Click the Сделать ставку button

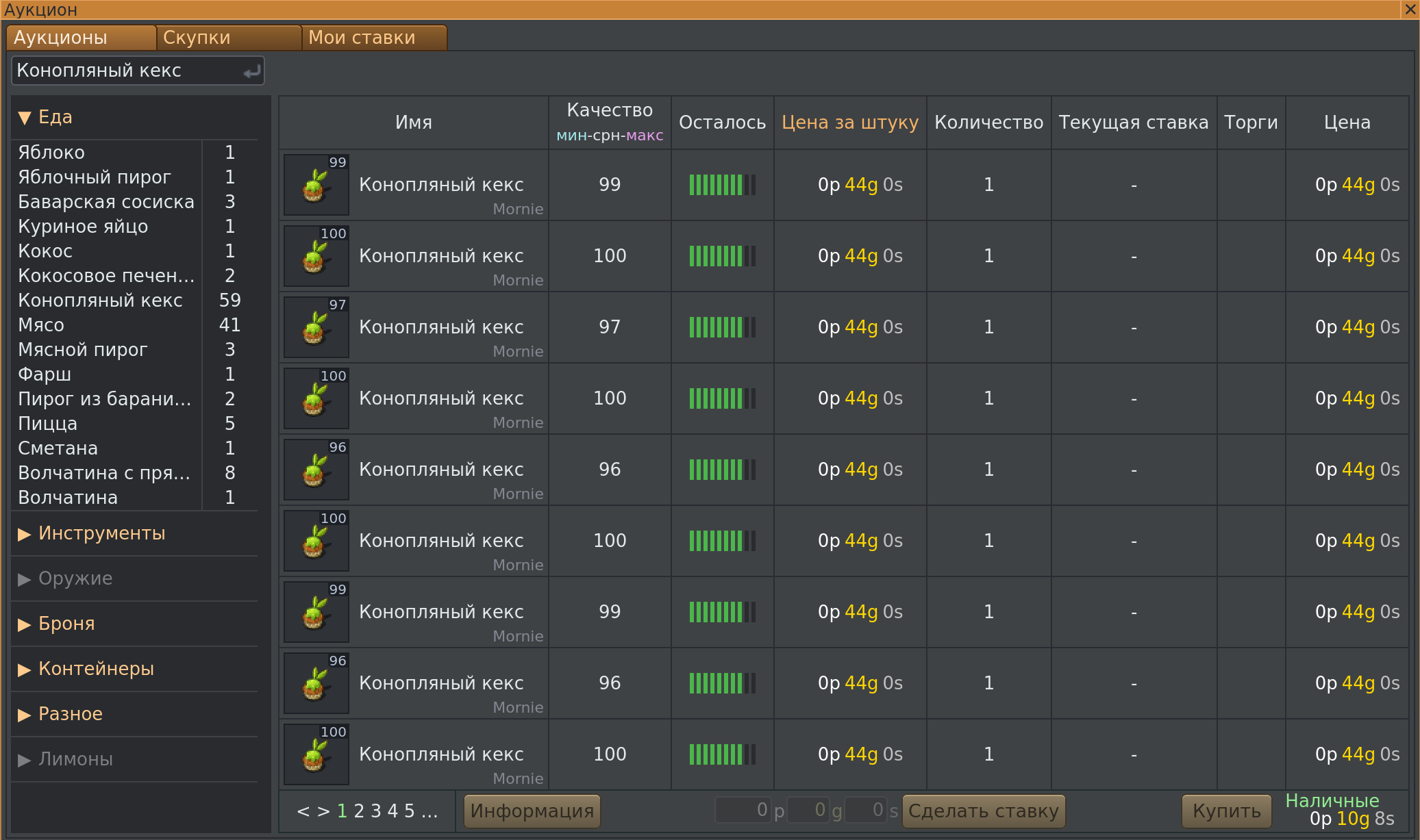coord(983,811)
